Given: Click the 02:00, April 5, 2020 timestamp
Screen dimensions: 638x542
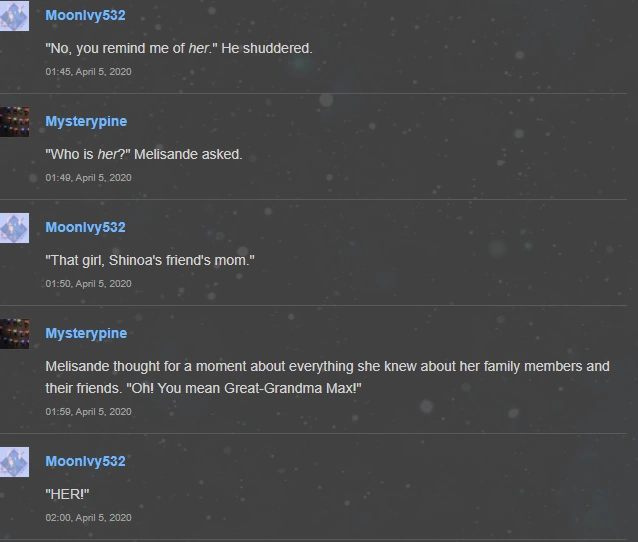Looking at the screenshot, I should [88, 518].
